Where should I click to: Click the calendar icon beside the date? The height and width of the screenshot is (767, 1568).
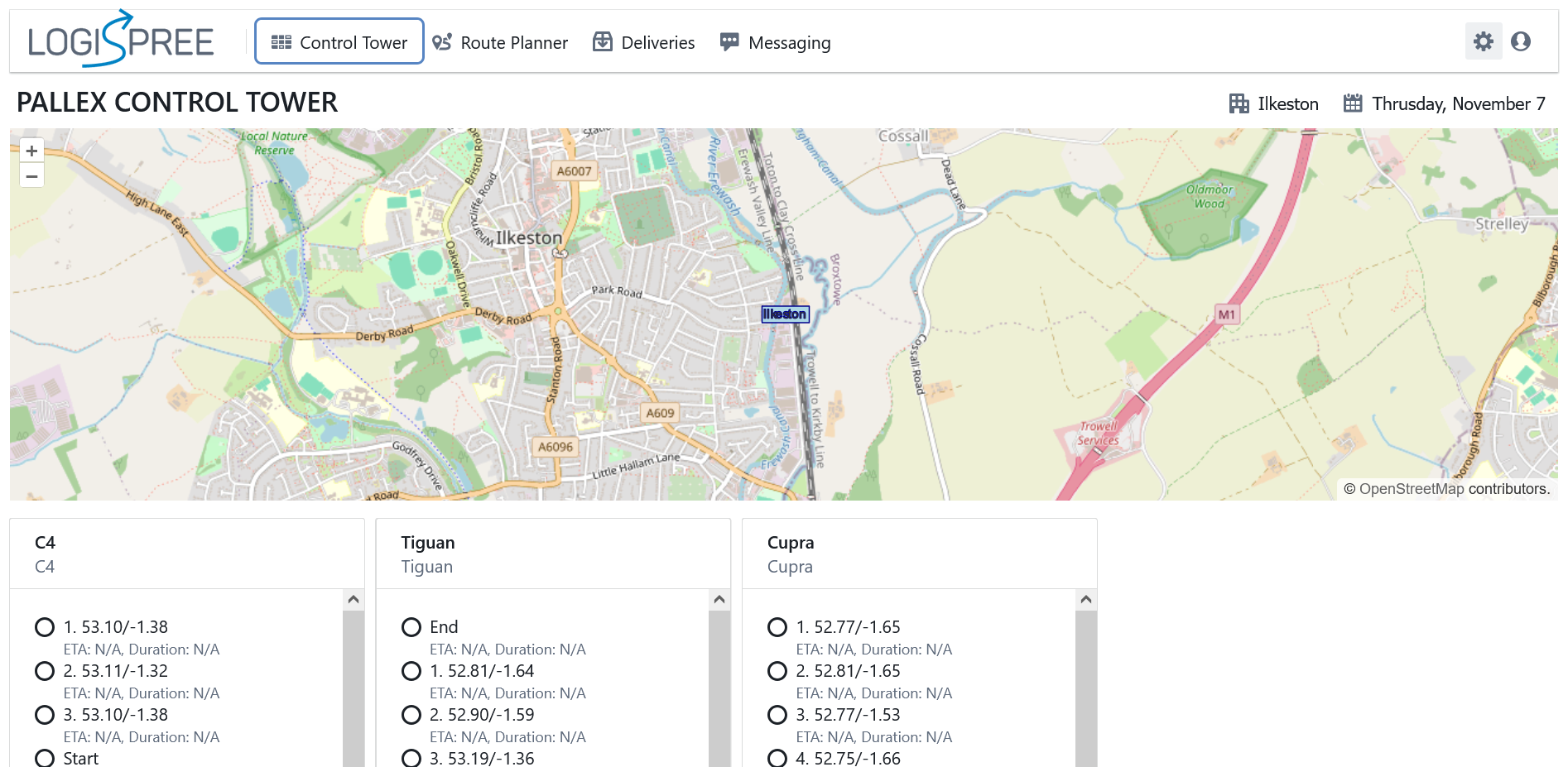1353,103
